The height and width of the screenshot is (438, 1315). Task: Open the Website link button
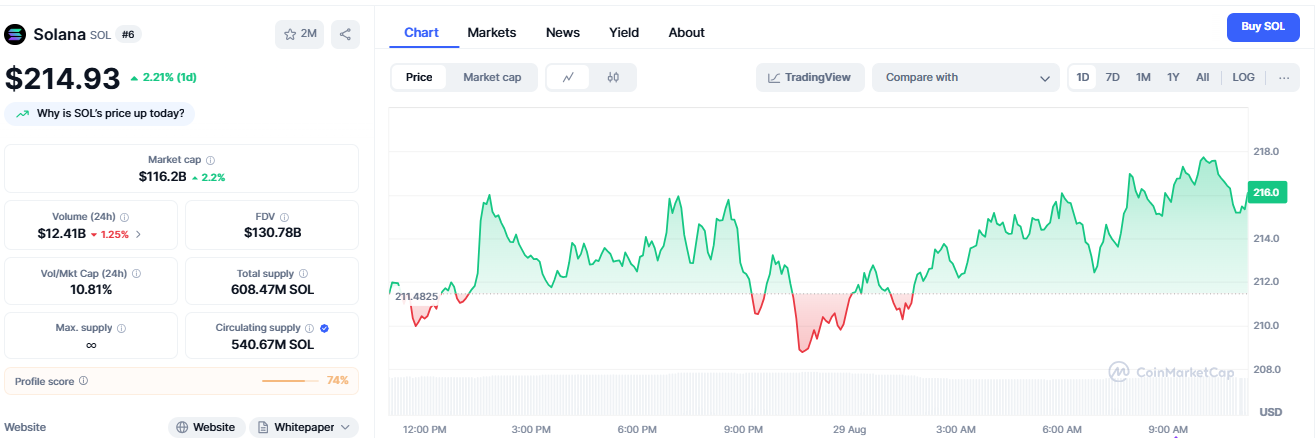(206, 427)
